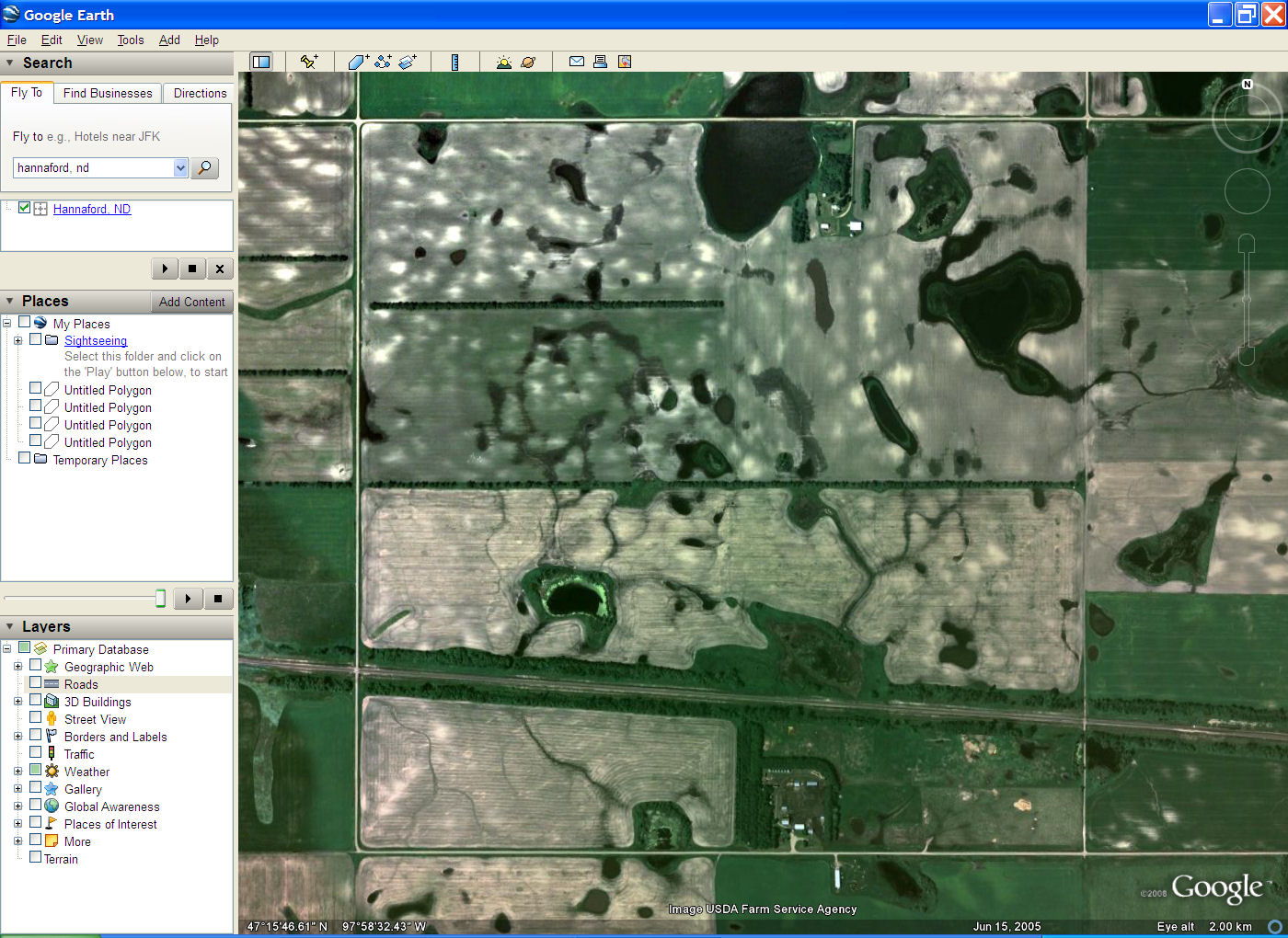Check the My Places checkbox
1288x938 pixels.
click(24, 323)
